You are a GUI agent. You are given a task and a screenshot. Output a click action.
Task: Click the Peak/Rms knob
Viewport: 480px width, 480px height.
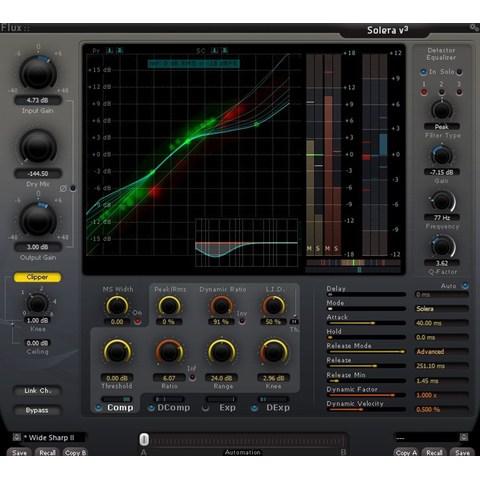coord(169,306)
